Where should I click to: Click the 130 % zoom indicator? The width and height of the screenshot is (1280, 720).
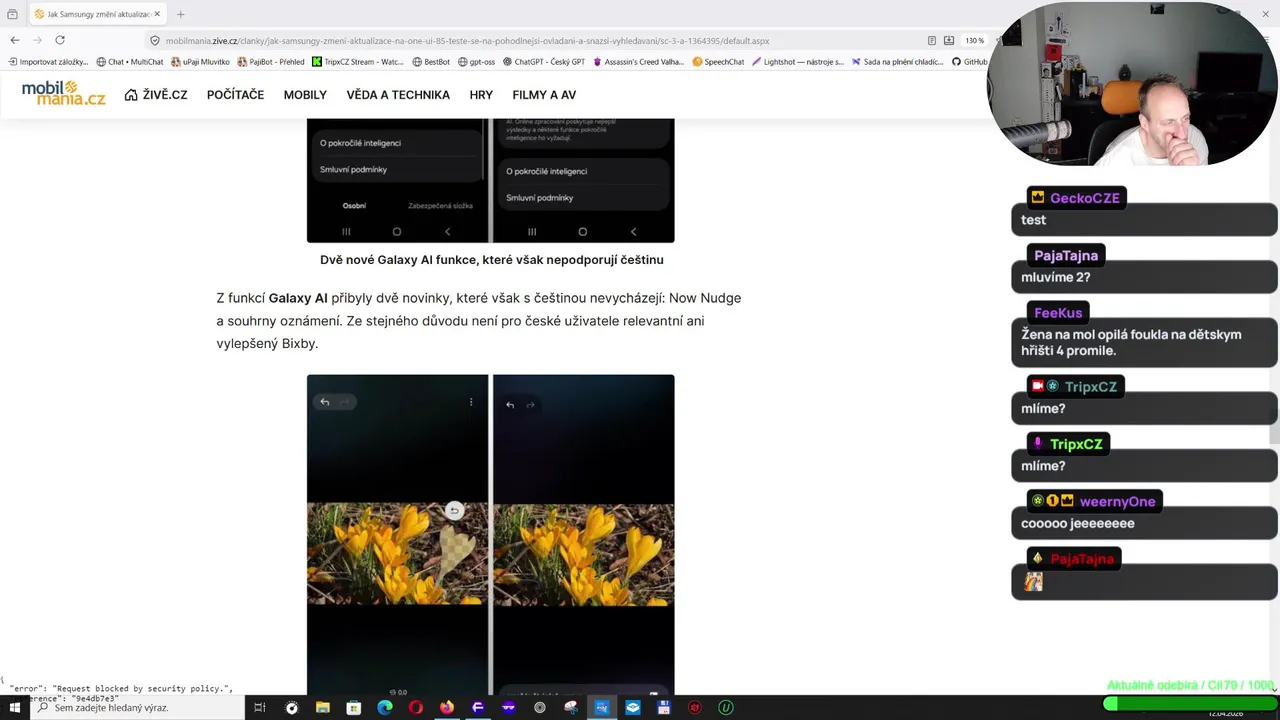coord(975,41)
